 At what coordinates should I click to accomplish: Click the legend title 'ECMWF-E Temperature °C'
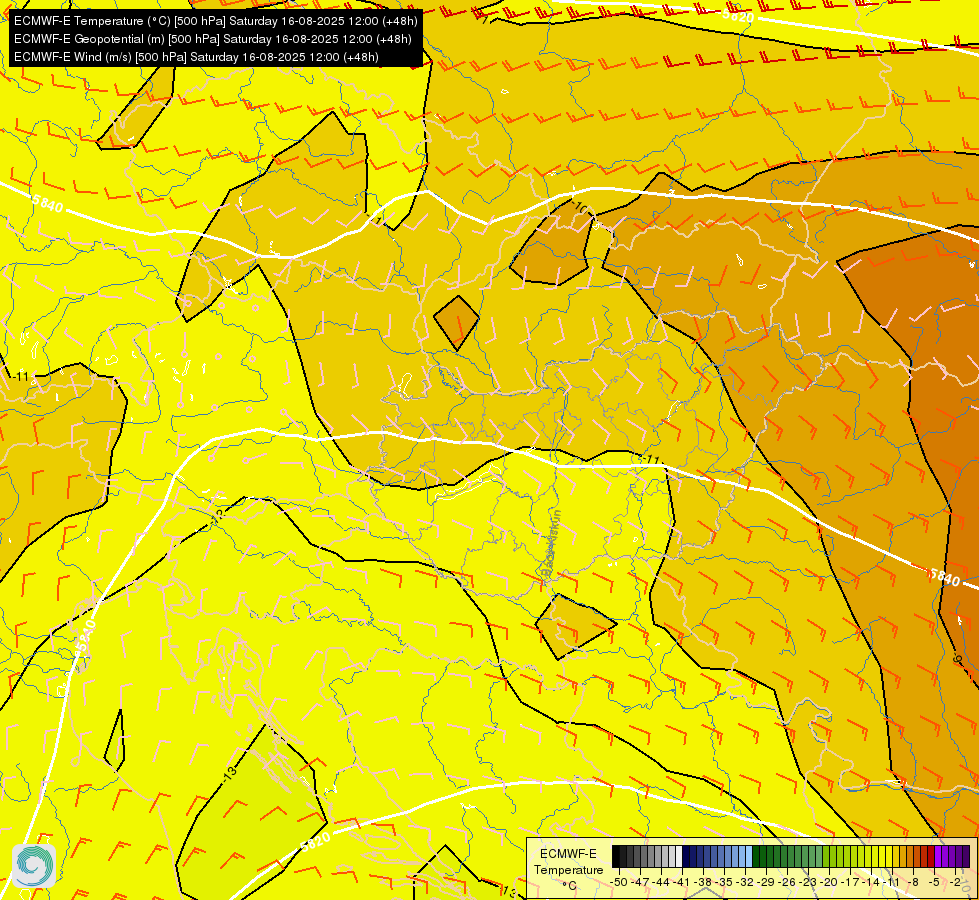pyautogui.click(x=568, y=869)
